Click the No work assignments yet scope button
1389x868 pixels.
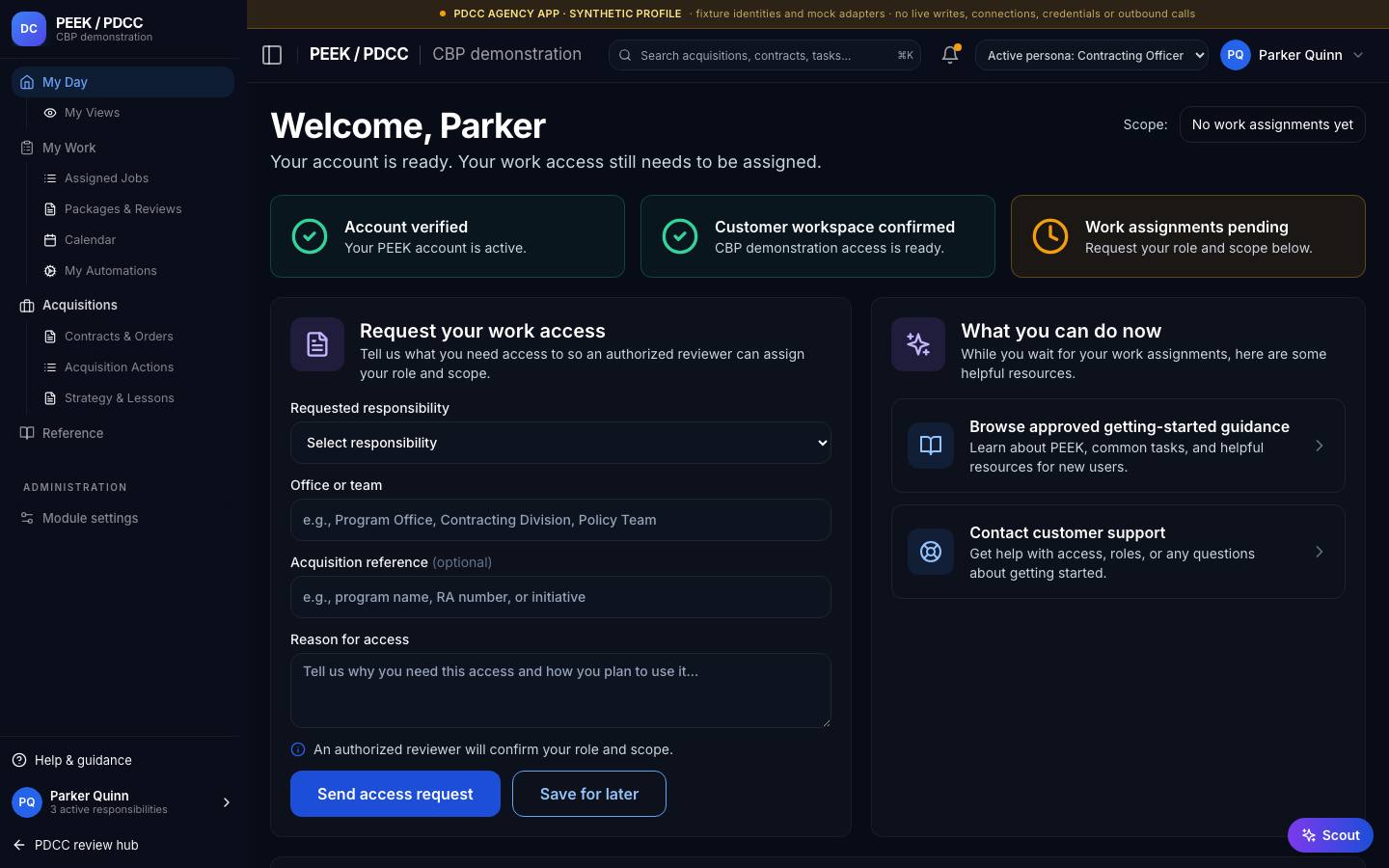pyautogui.click(x=1272, y=124)
